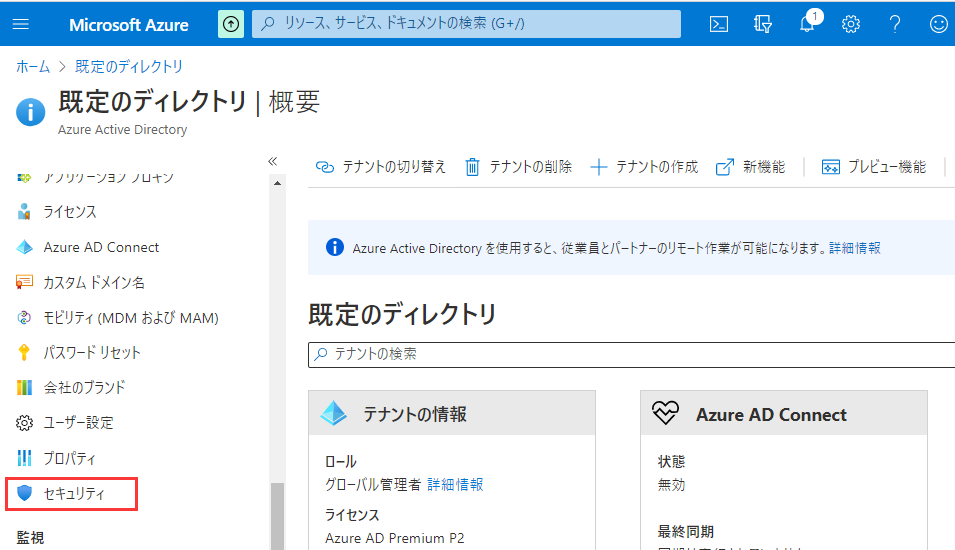The height and width of the screenshot is (550, 955).
Task: Click テナントの削除 toolbar button
Action: click(x=519, y=167)
